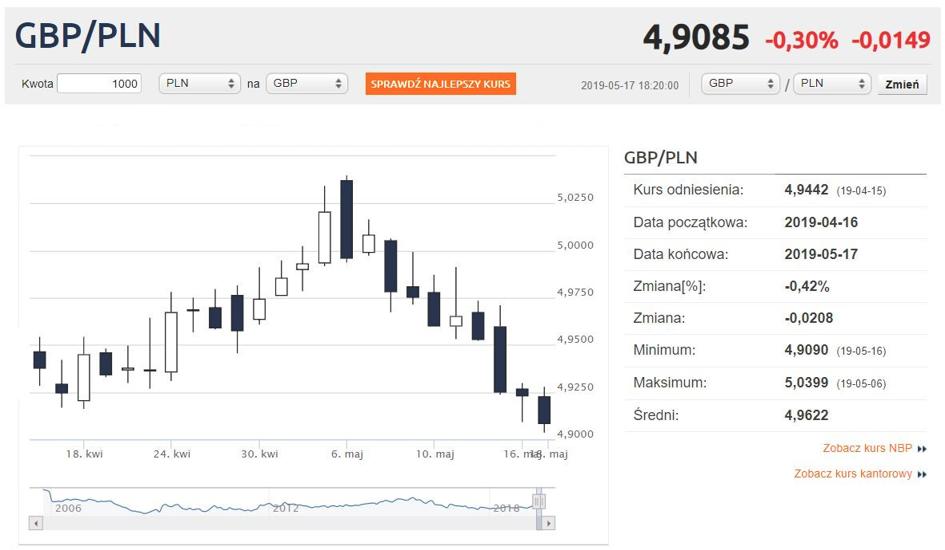945x550 pixels.
Task: Open the Zobacz kurs NBP link
Action: click(867, 450)
